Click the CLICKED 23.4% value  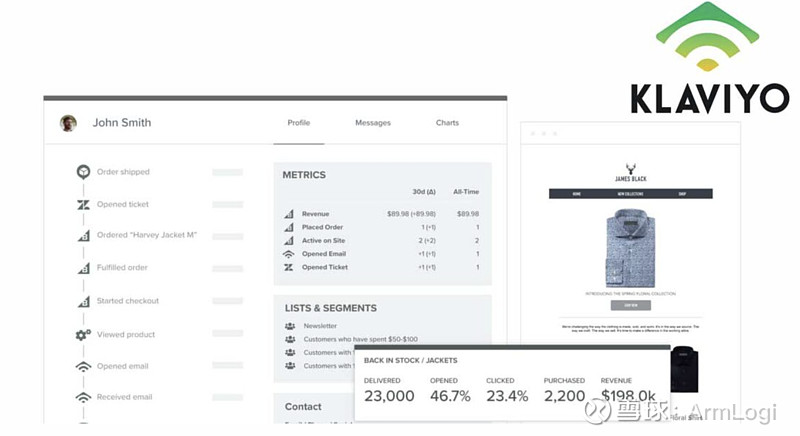(507, 396)
